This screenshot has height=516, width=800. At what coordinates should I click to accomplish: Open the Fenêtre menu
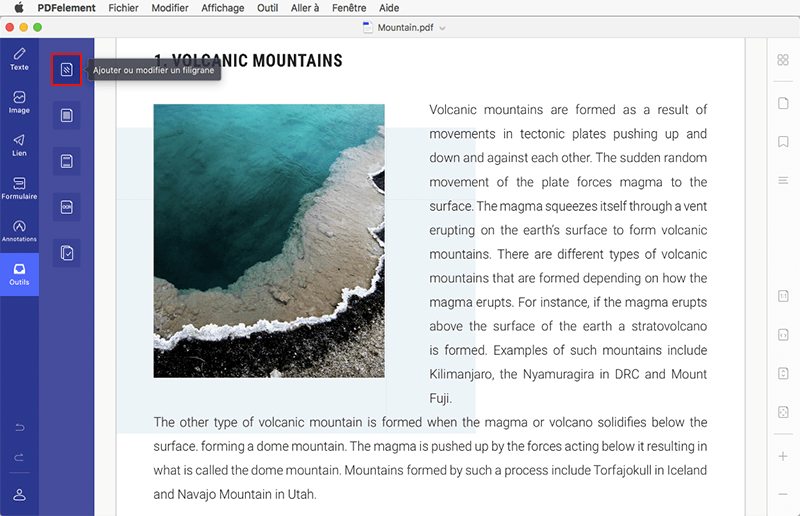349,8
